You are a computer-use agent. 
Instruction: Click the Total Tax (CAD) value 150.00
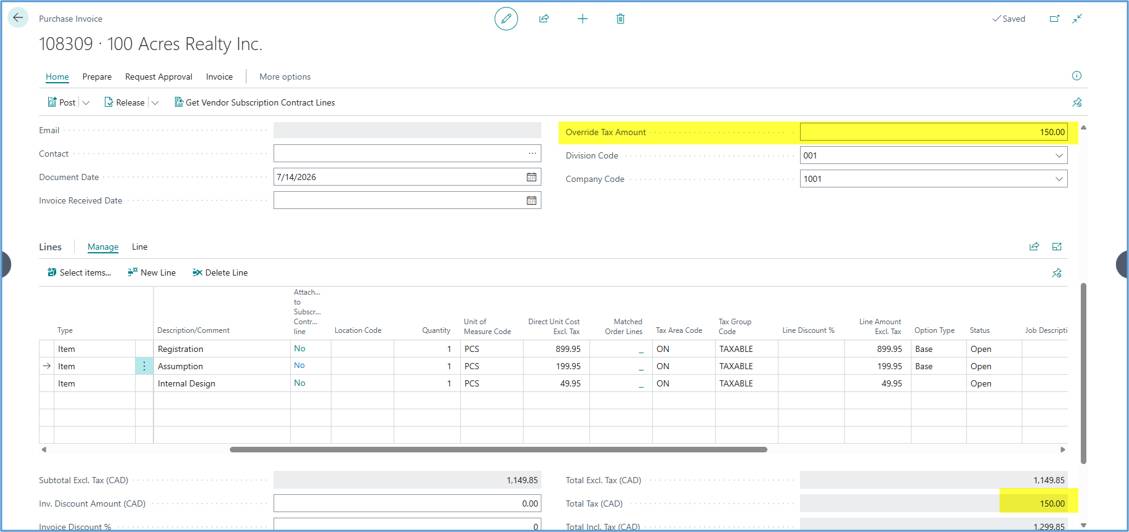(x=1051, y=504)
